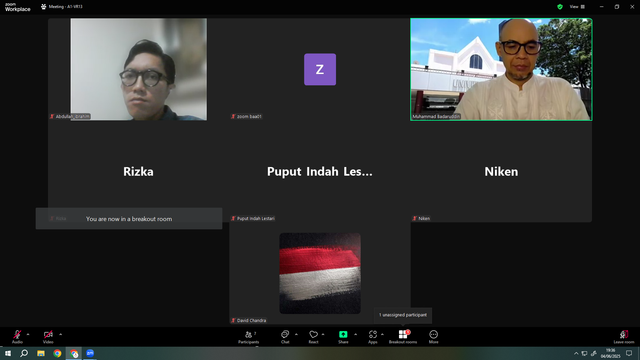The height and width of the screenshot is (360, 640).
Task: Click the purple Z avatar
Action: (x=320, y=69)
